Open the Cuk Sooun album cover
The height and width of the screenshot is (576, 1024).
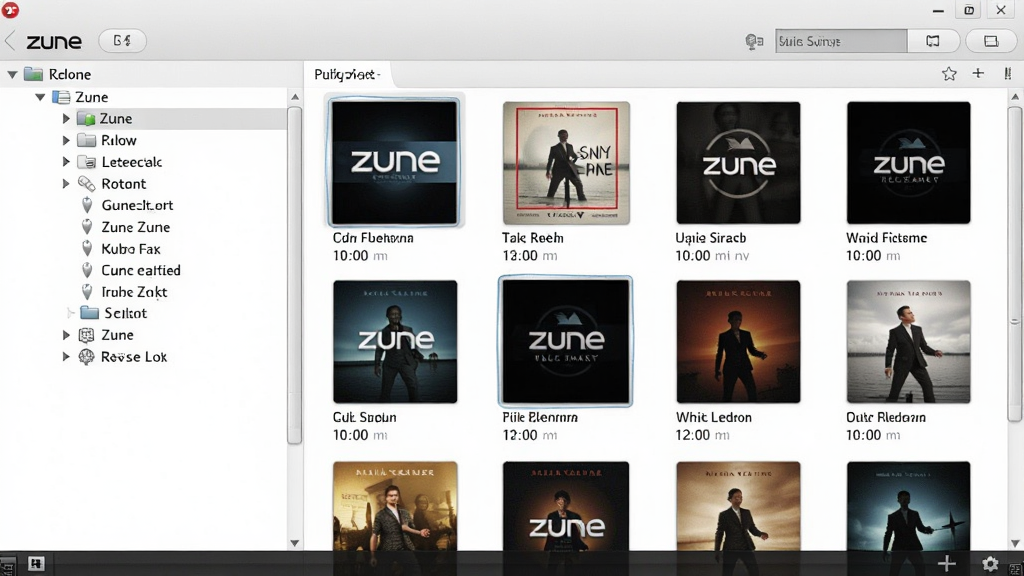[x=395, y=342]
